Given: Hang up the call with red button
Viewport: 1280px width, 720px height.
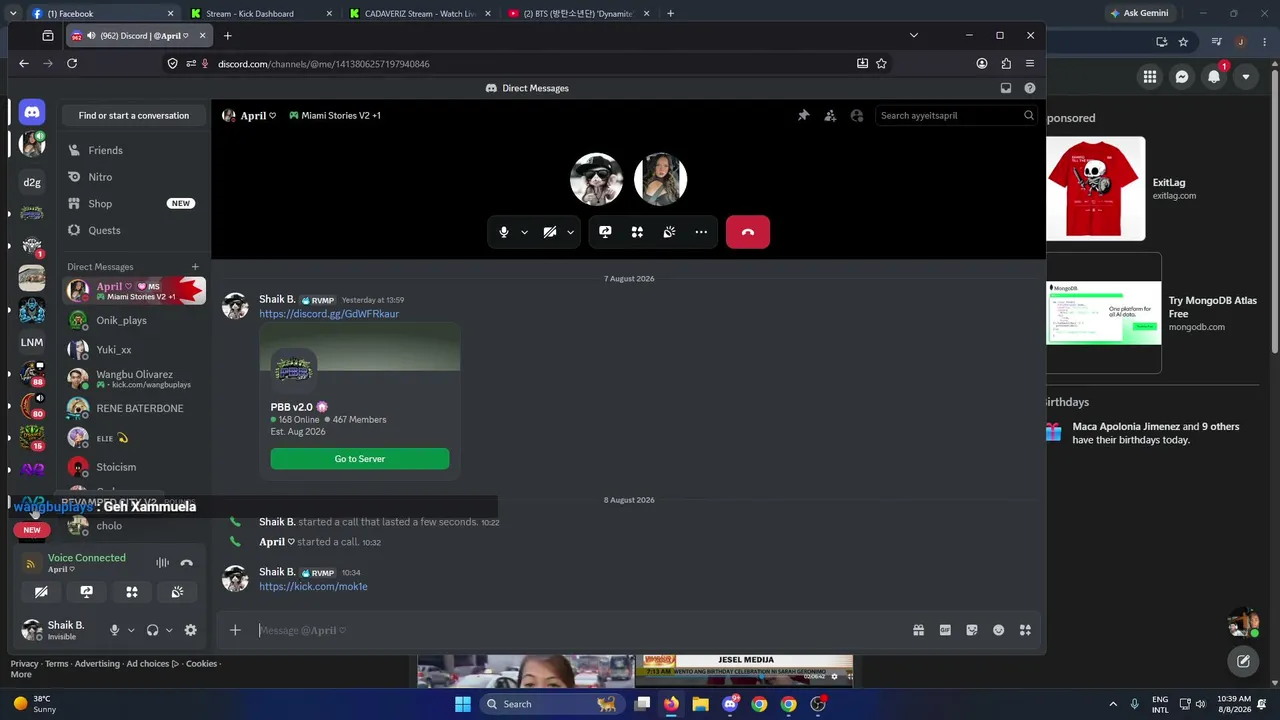Looking at the screenshot, I should [748, 232].
